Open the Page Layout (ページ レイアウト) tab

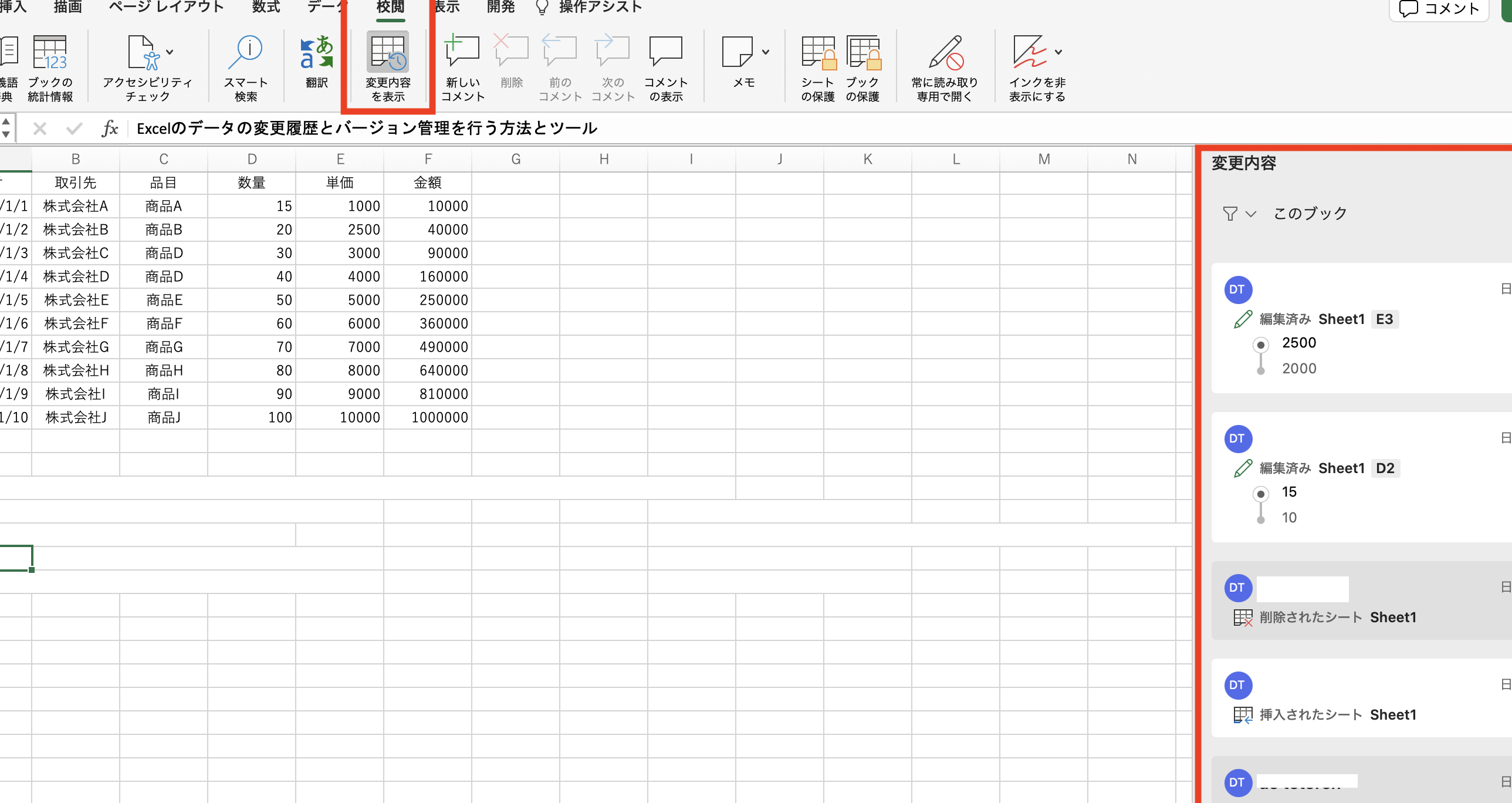point(166,7)
